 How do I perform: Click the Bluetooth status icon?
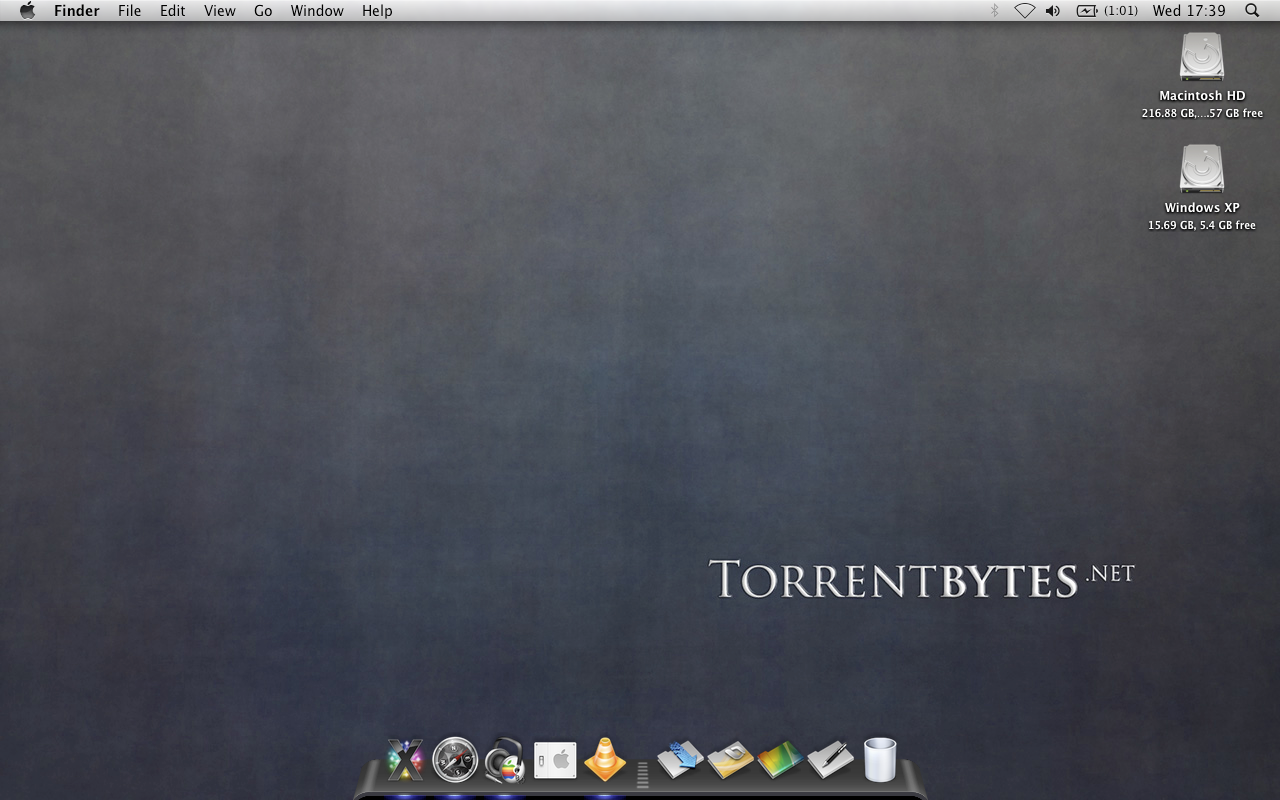tap(994, 11)
